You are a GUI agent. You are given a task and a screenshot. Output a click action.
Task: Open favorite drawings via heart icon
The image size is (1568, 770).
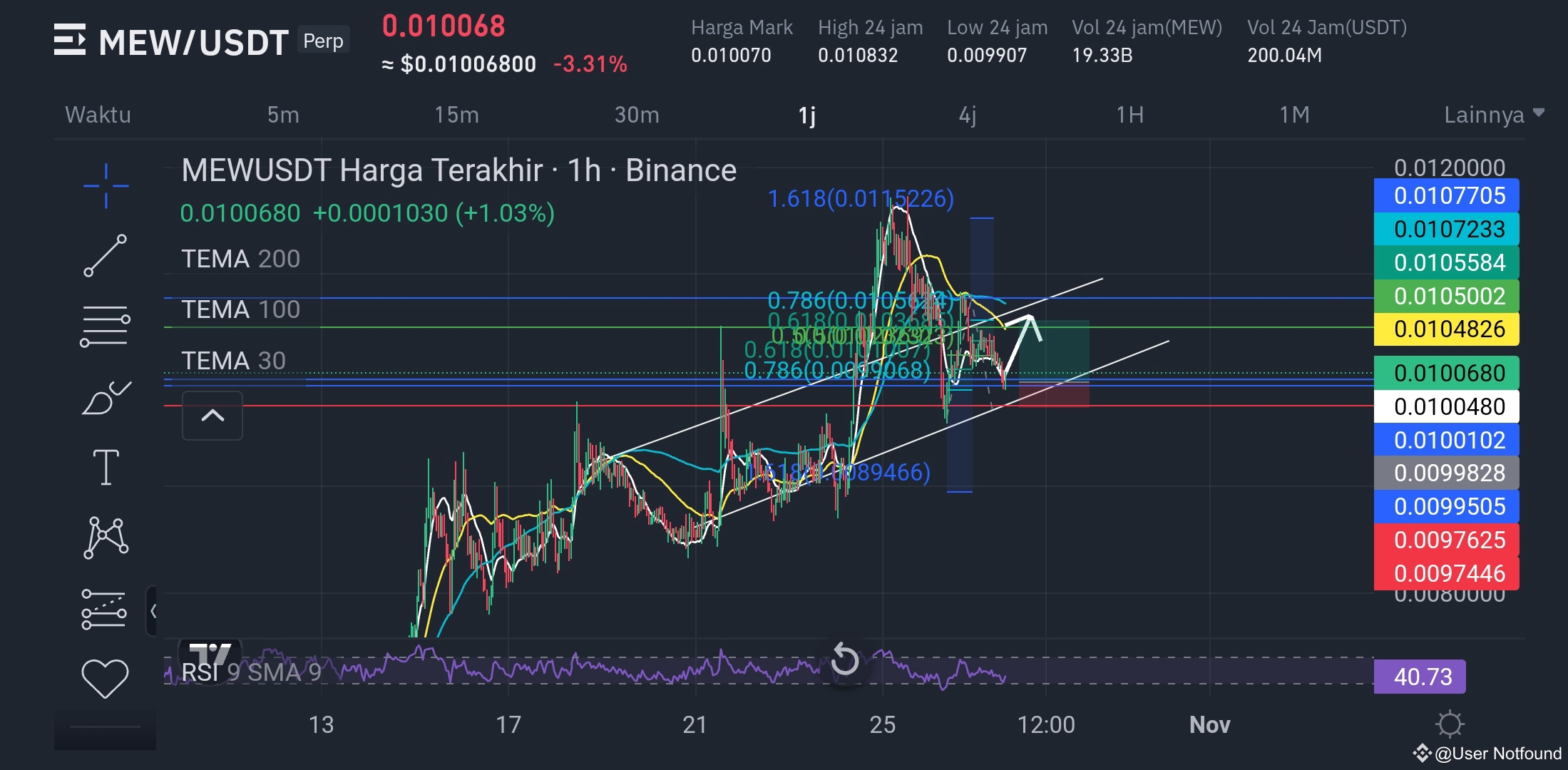click(x=106, y=679)
